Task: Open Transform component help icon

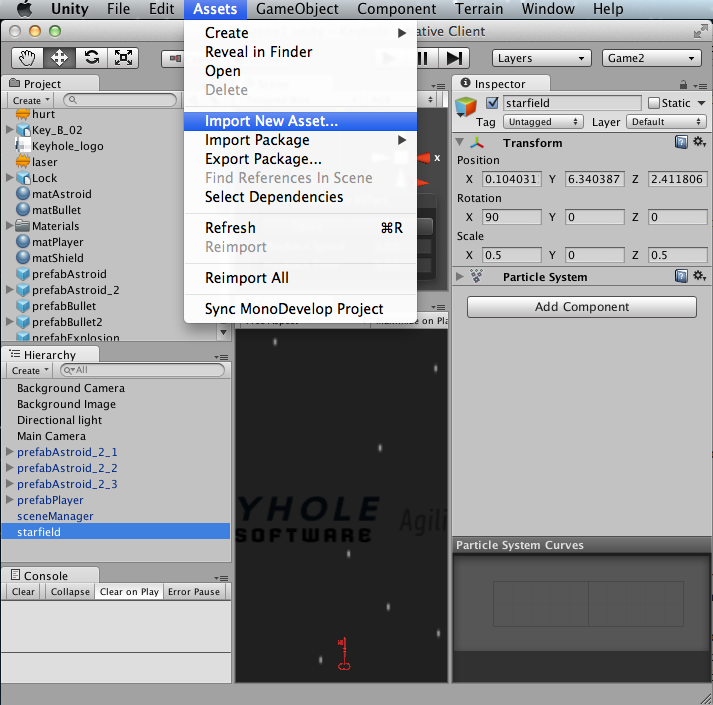Action: (x=681, y=143)
